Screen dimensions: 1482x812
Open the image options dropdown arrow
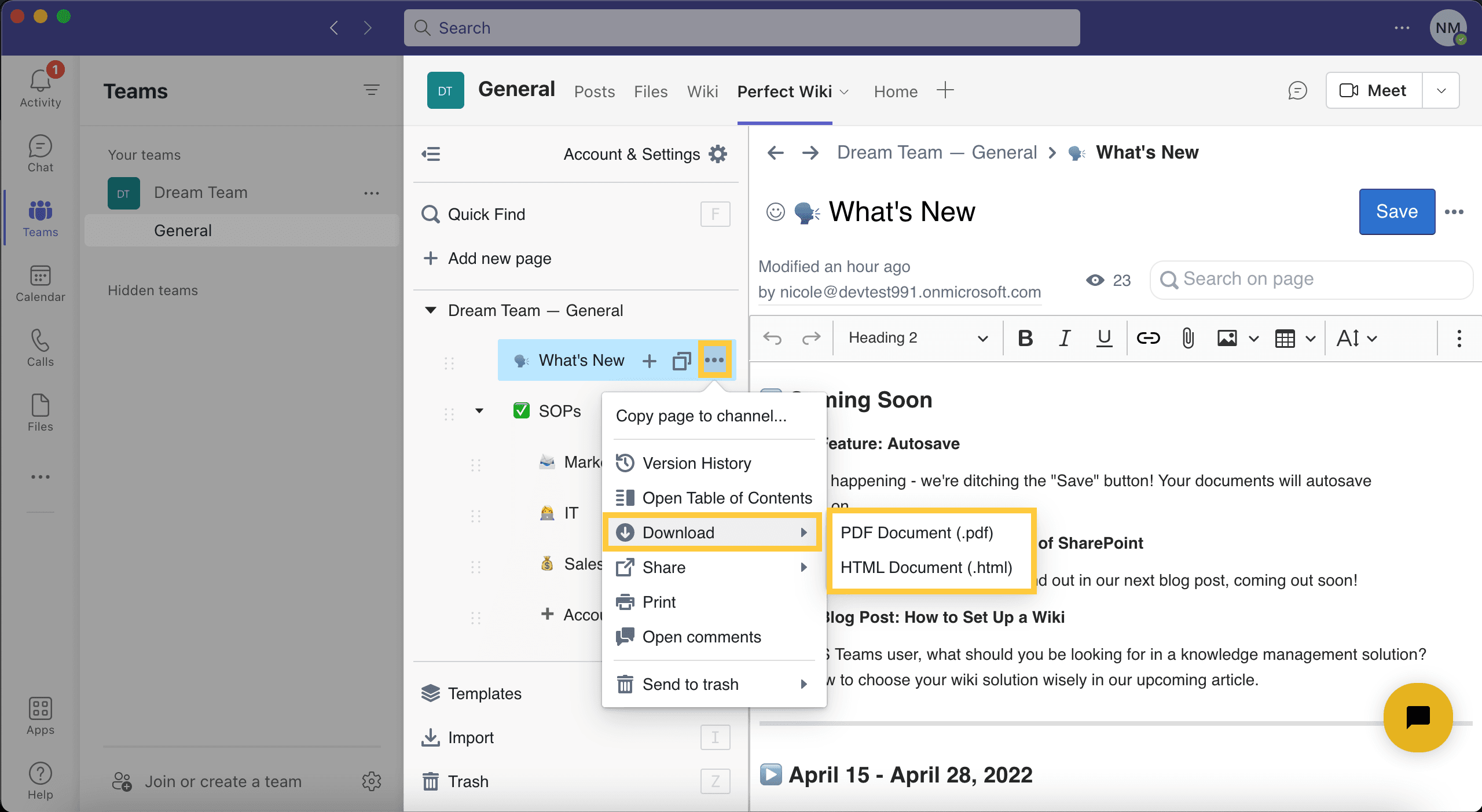pos(1254,339)
